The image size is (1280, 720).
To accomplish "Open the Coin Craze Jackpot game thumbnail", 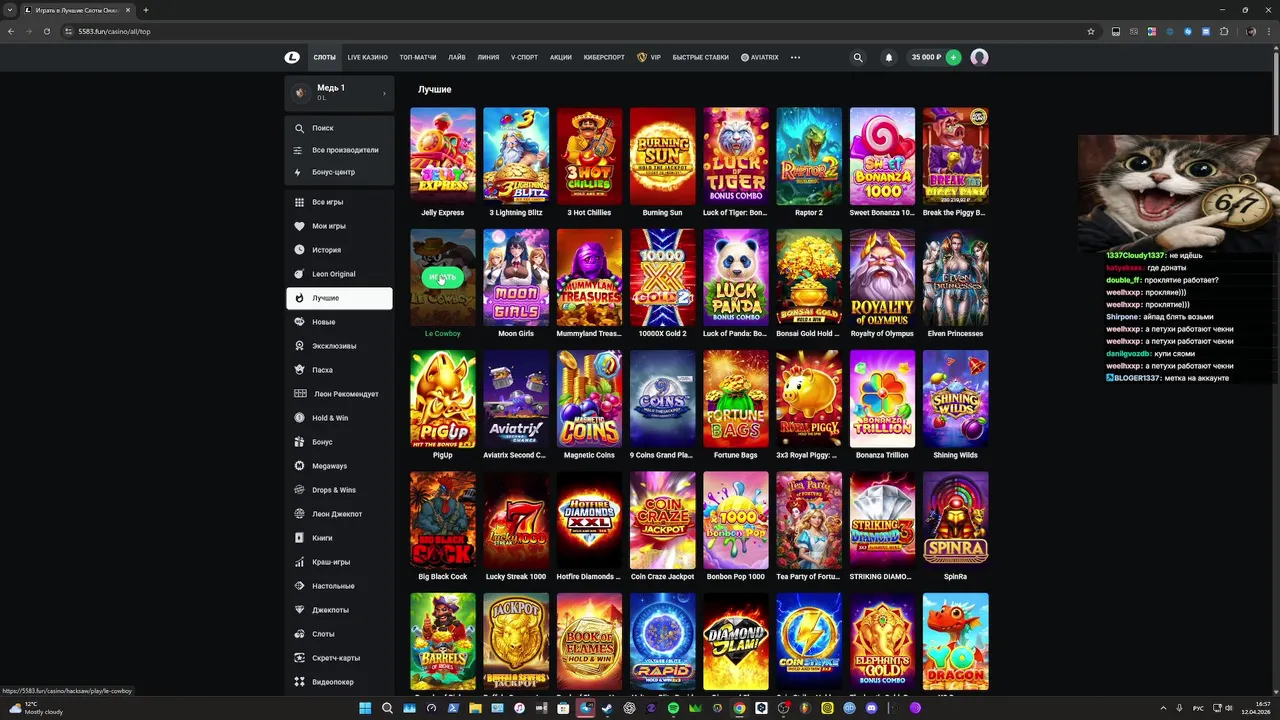I will [662, 520].
